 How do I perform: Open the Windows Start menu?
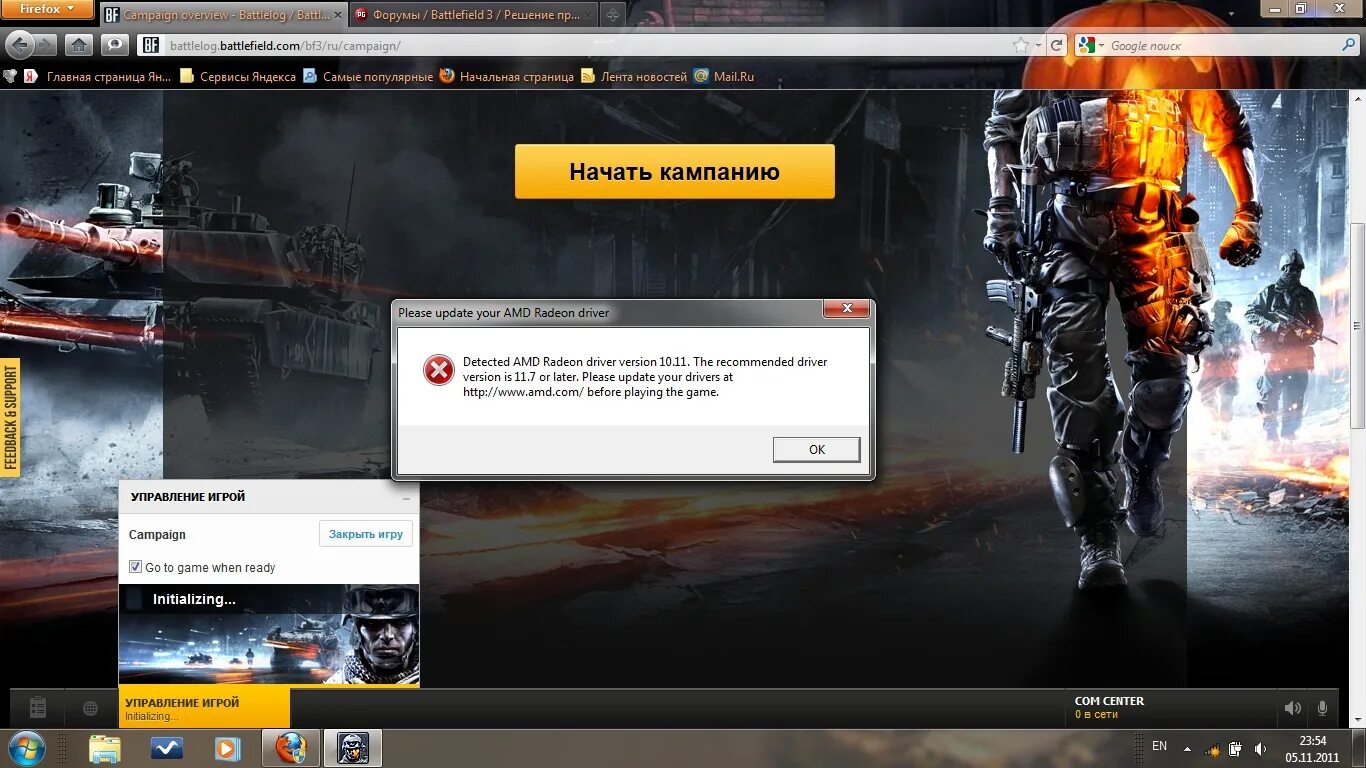pyautogui.click(x=25, y=748)
